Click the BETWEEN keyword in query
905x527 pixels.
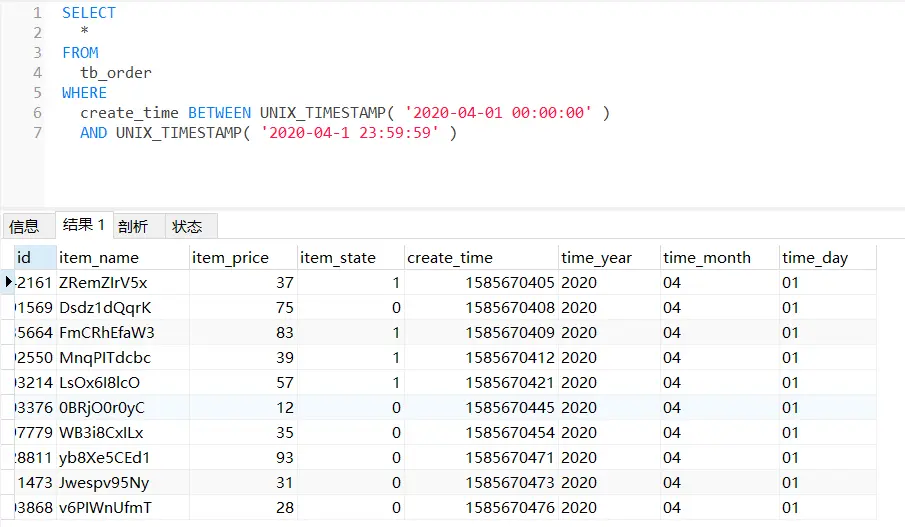(219, 113)
